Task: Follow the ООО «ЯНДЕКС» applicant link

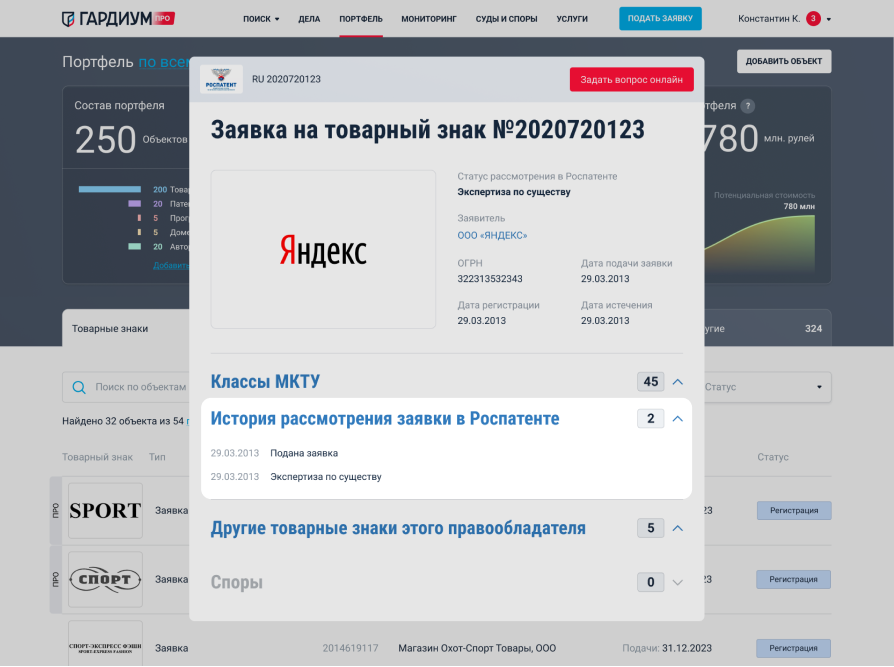Action: (x=492, y=236)
